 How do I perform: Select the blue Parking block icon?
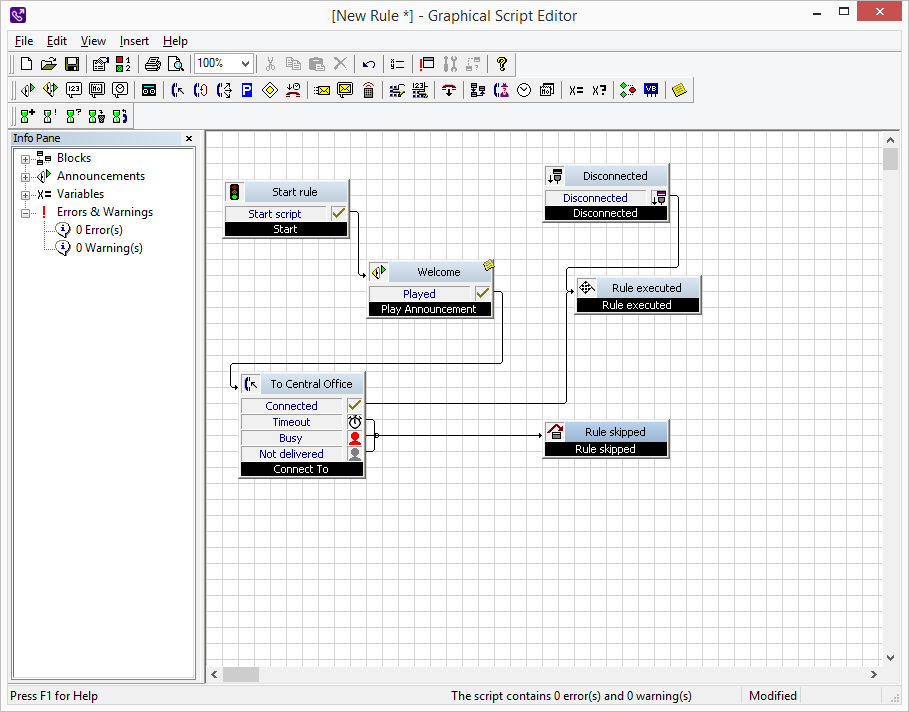pyautogui.click(x=246, y=90)
